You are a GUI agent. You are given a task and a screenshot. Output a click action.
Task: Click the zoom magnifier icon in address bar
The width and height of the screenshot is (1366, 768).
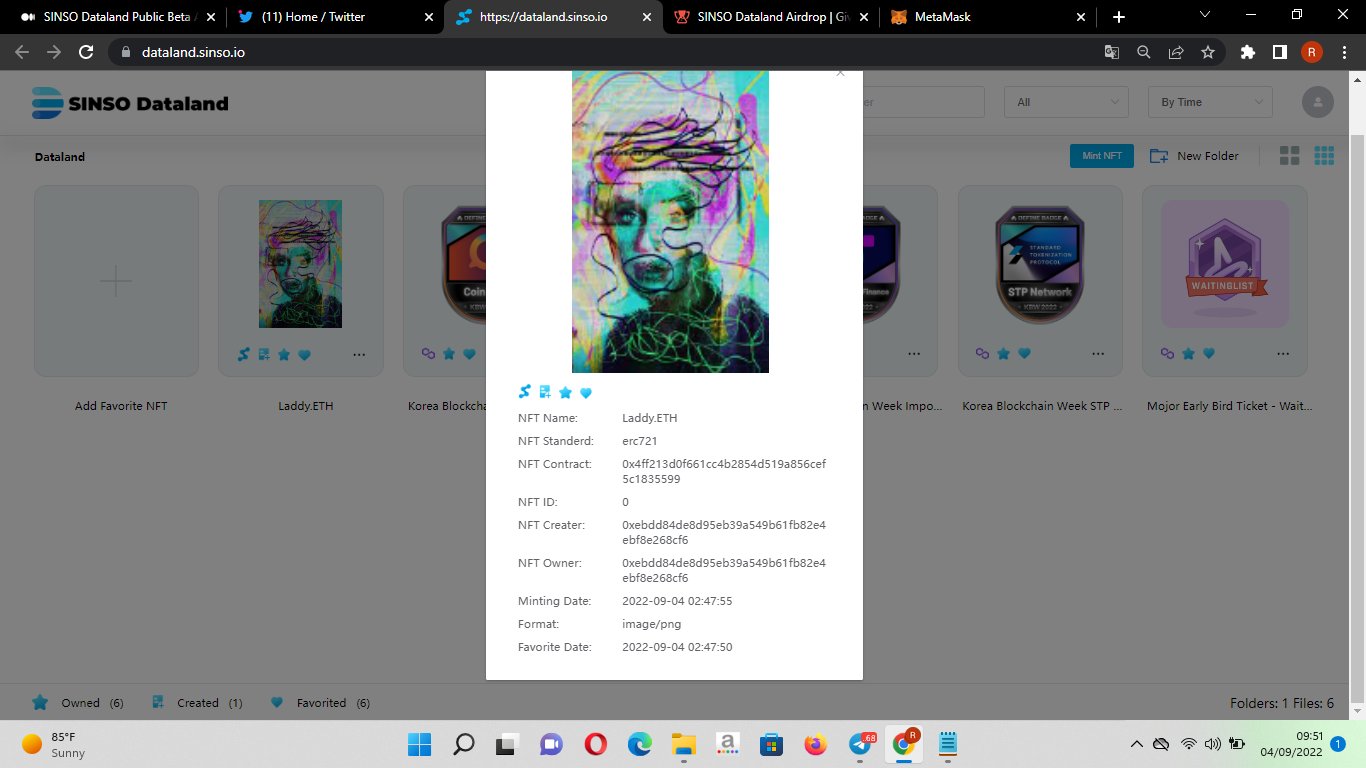(x=1143, y=52)
